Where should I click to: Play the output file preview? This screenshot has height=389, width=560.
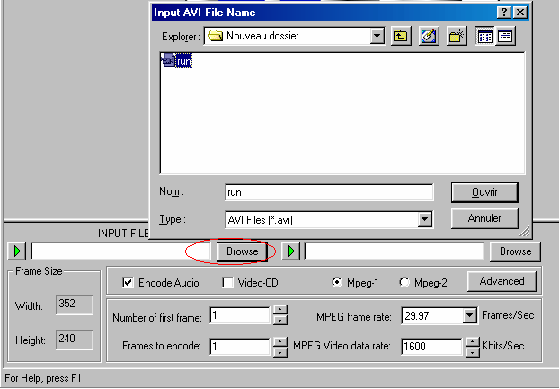(x=291, y=251)
